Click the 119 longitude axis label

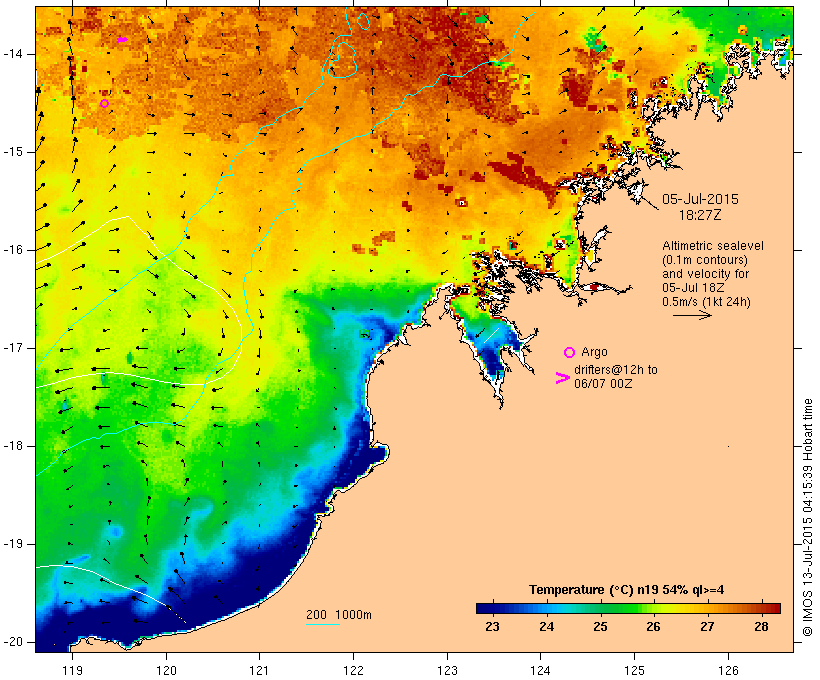72,671
